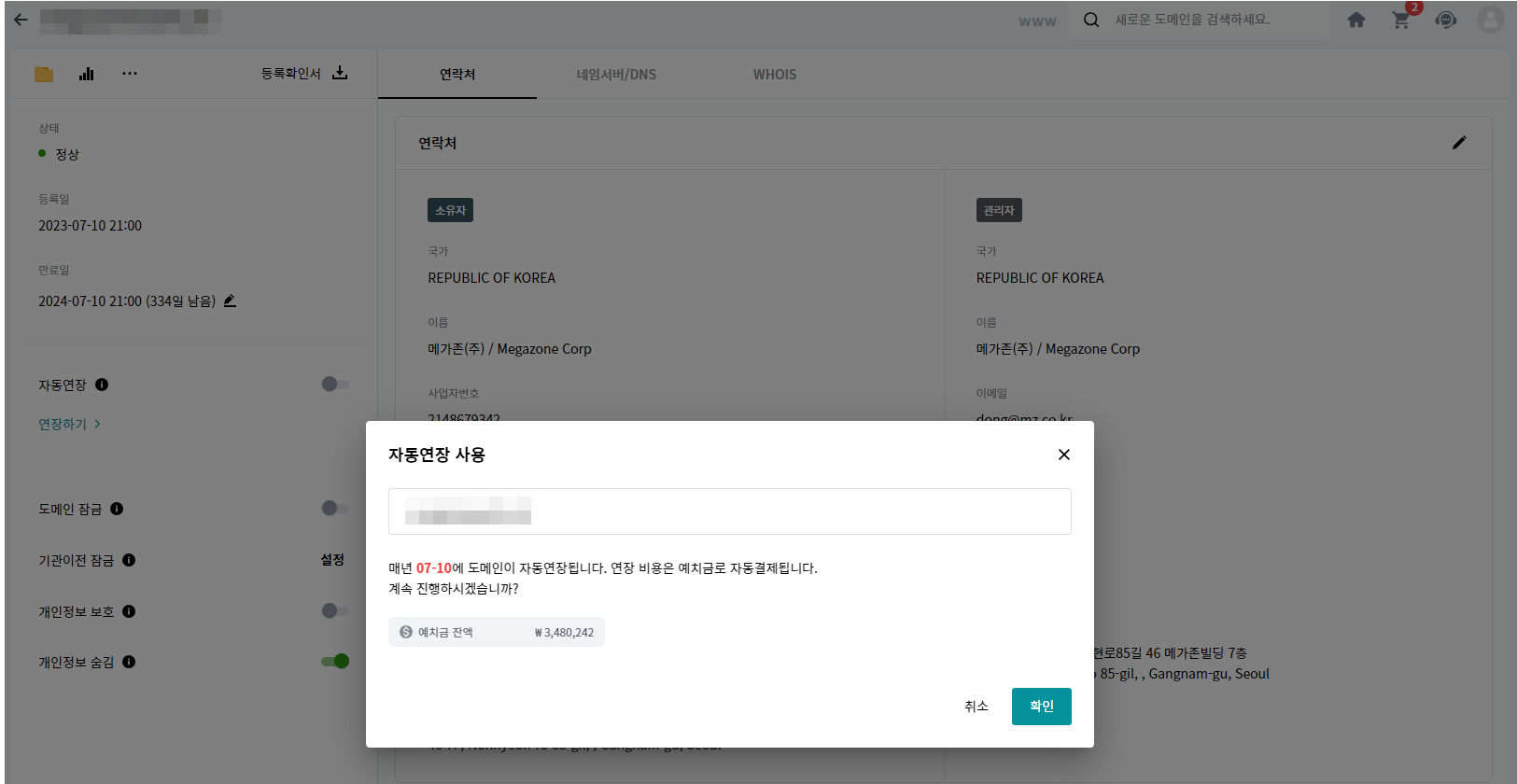Edit the expiration date pencil icon

[x=230, y=301]
